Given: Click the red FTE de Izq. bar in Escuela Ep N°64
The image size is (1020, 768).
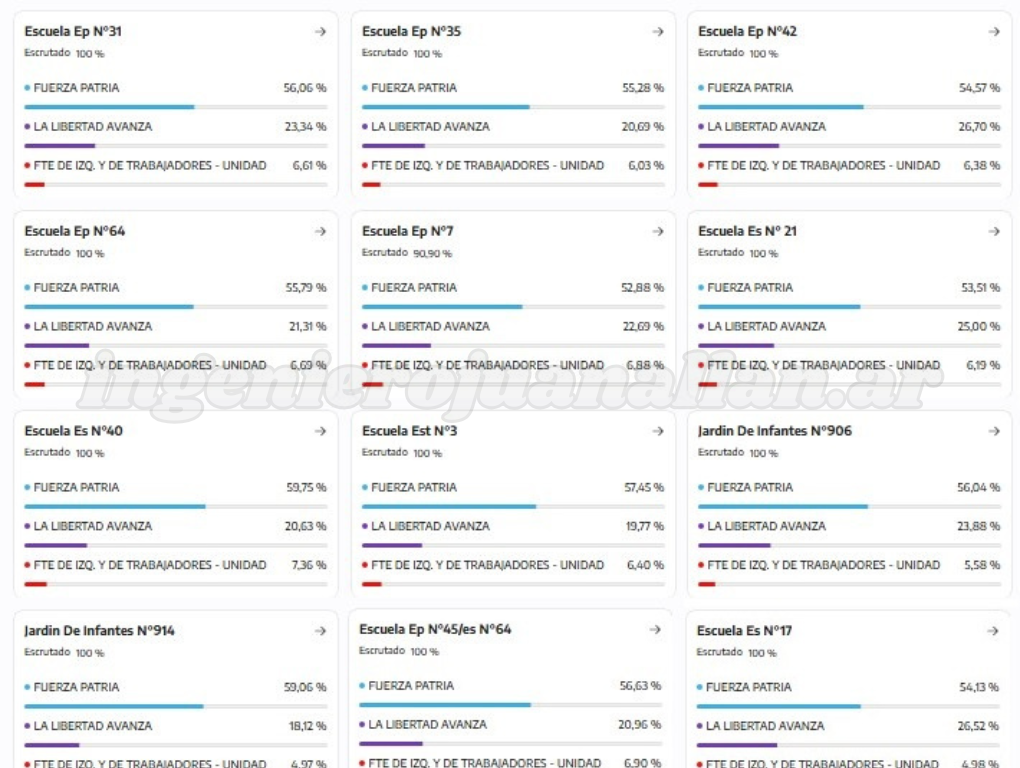Looking at the screenshot, I should pos(34,384).
